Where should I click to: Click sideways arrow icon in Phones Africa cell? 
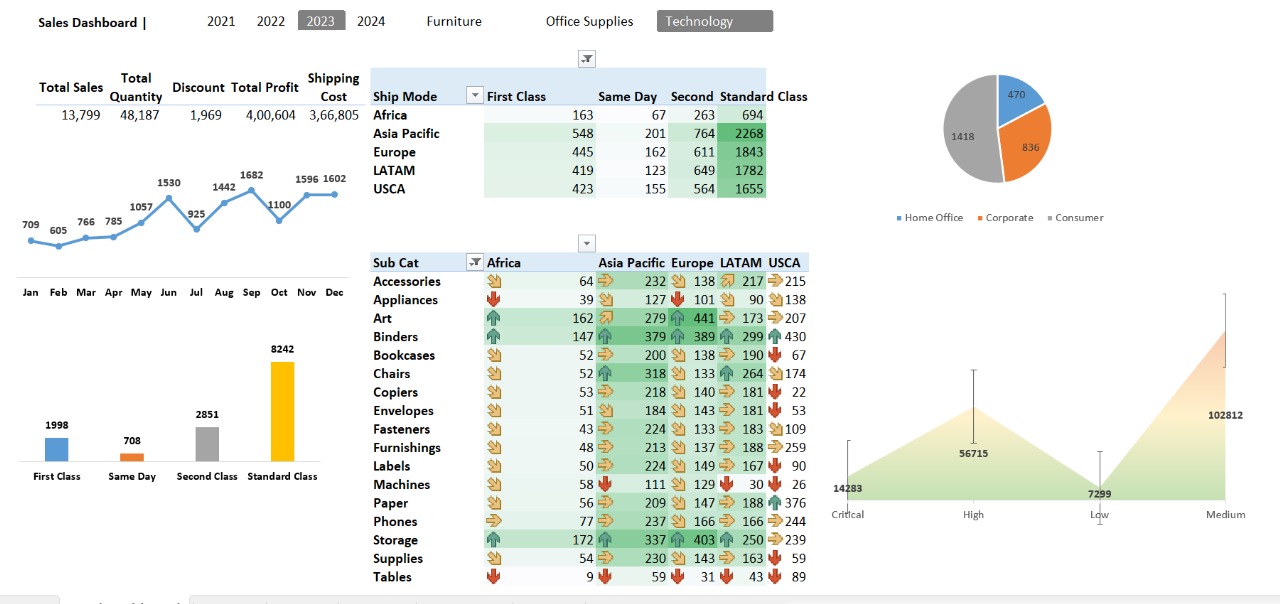(493, 521)
